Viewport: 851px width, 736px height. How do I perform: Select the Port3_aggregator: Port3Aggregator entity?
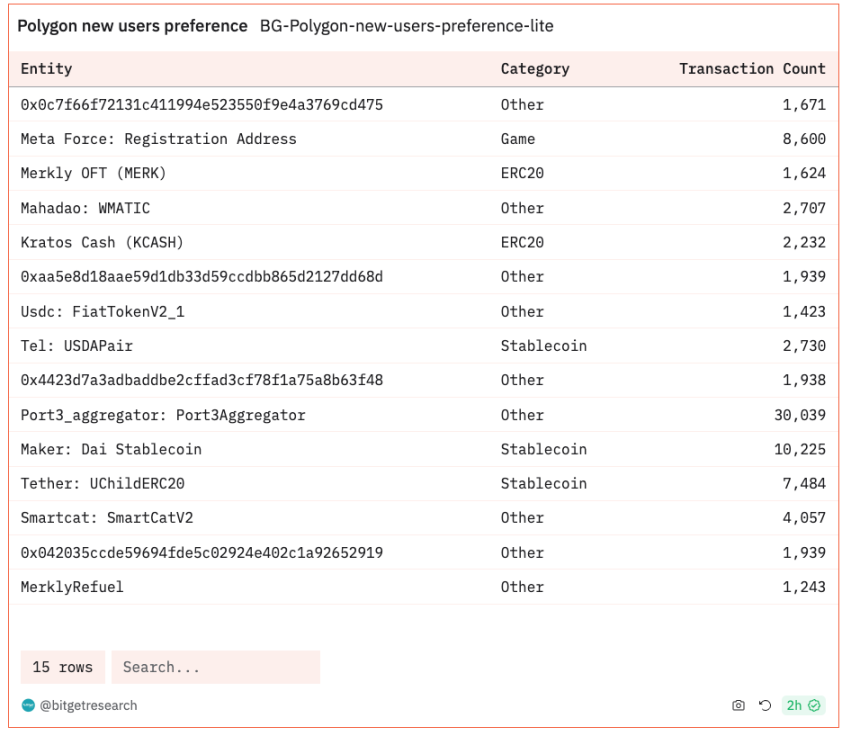tap(163, 415)
